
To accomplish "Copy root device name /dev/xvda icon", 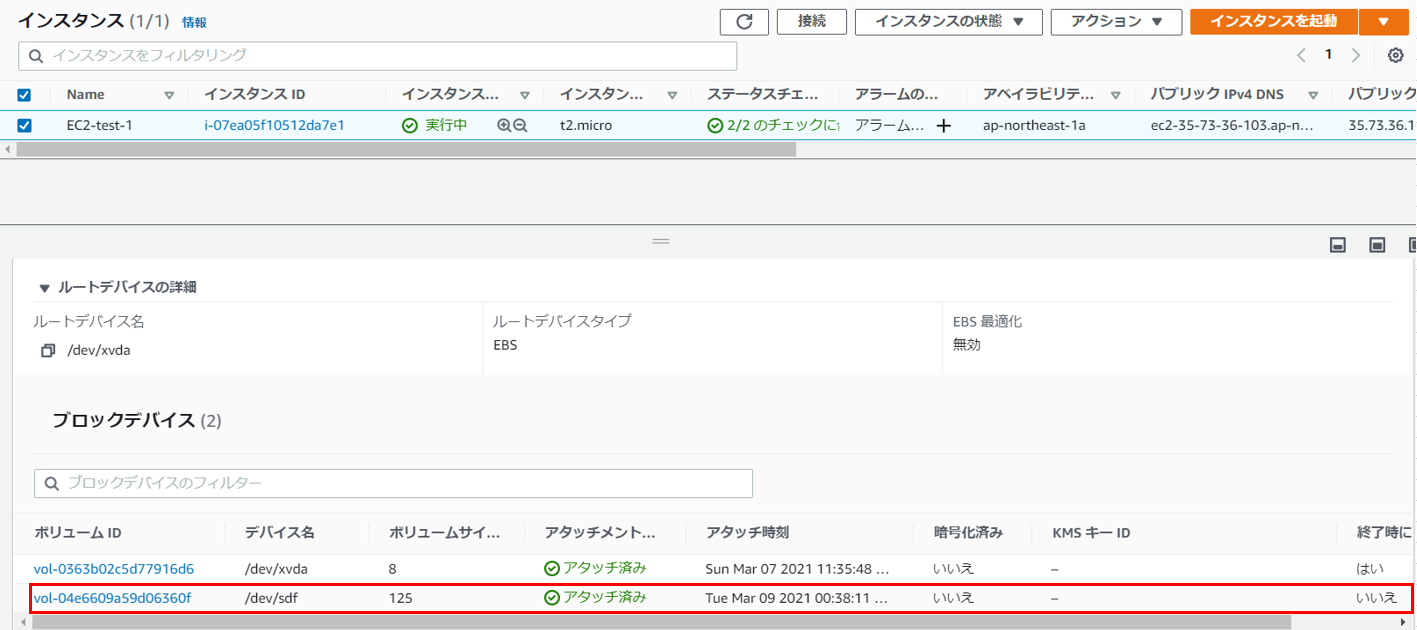I will point(48,351).
